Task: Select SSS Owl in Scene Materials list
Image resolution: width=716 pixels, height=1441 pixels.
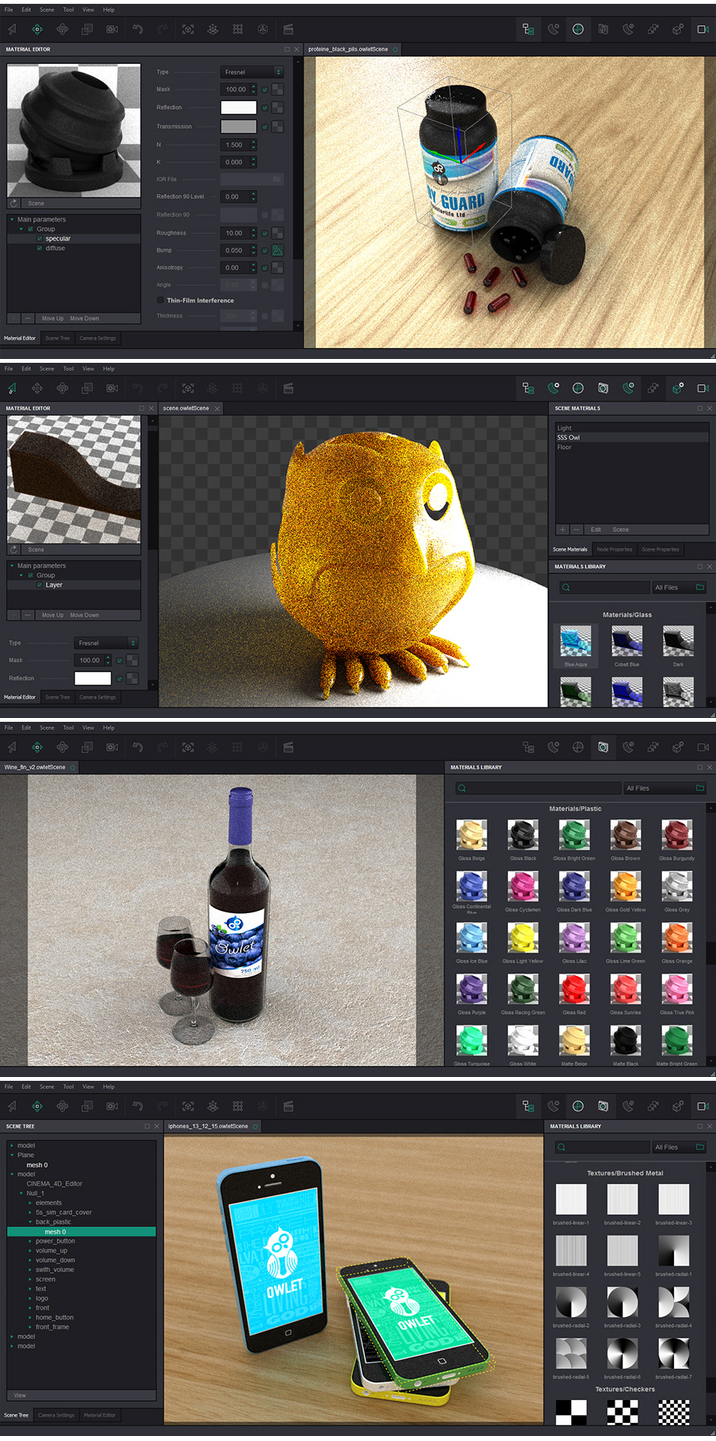Action: (568, 438)
